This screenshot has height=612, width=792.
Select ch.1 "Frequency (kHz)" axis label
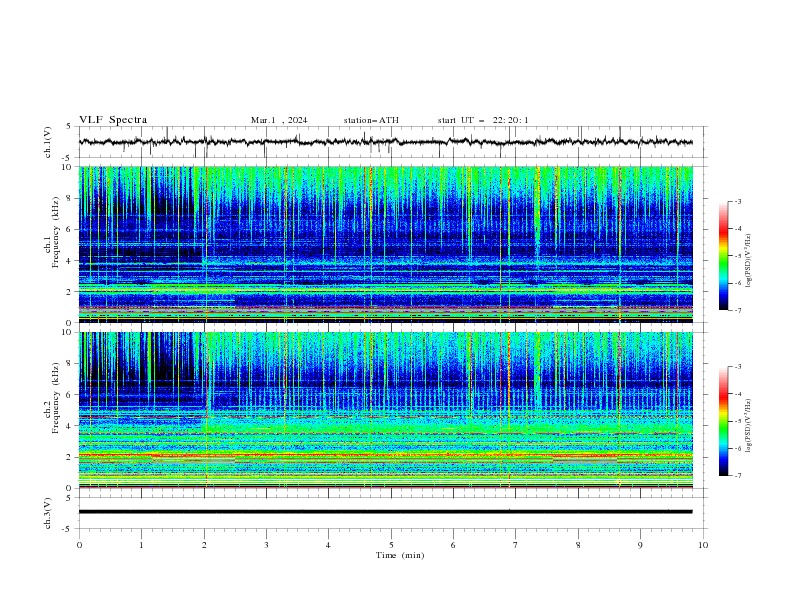[x=56, y=230]
